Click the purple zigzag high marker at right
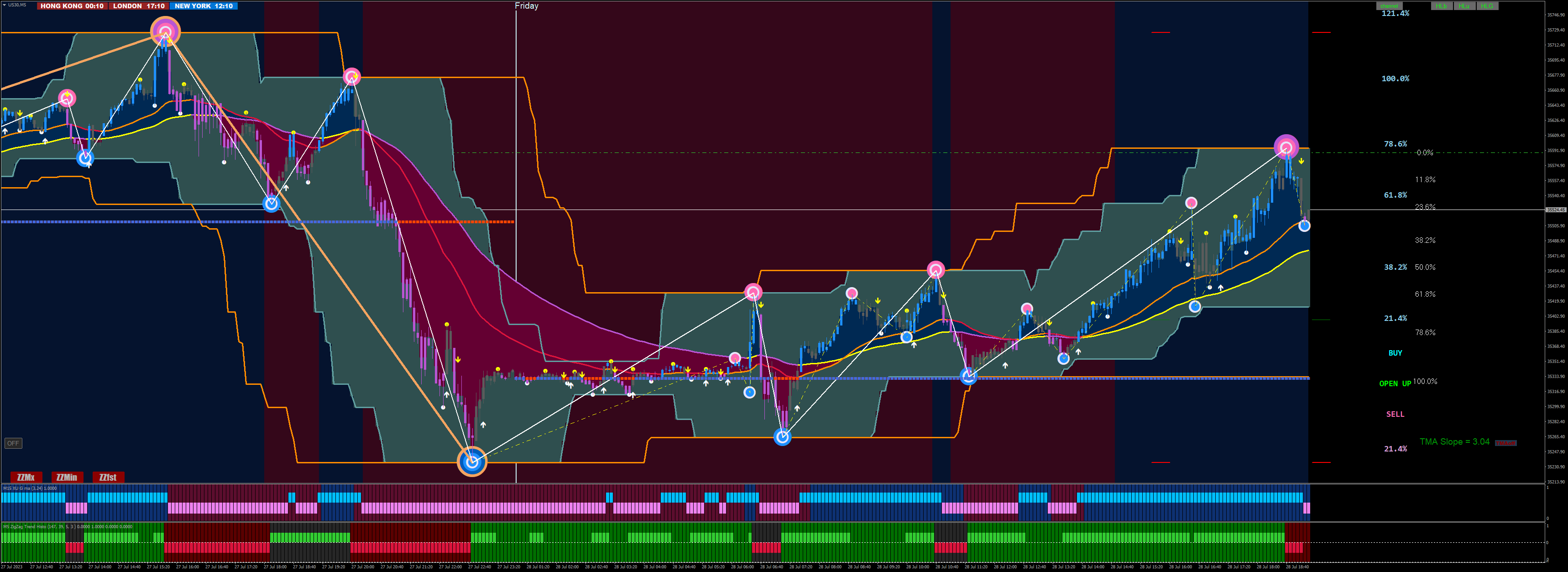Image resolution: width=1568 pixels, height=572 pixels. (1286, 147)
